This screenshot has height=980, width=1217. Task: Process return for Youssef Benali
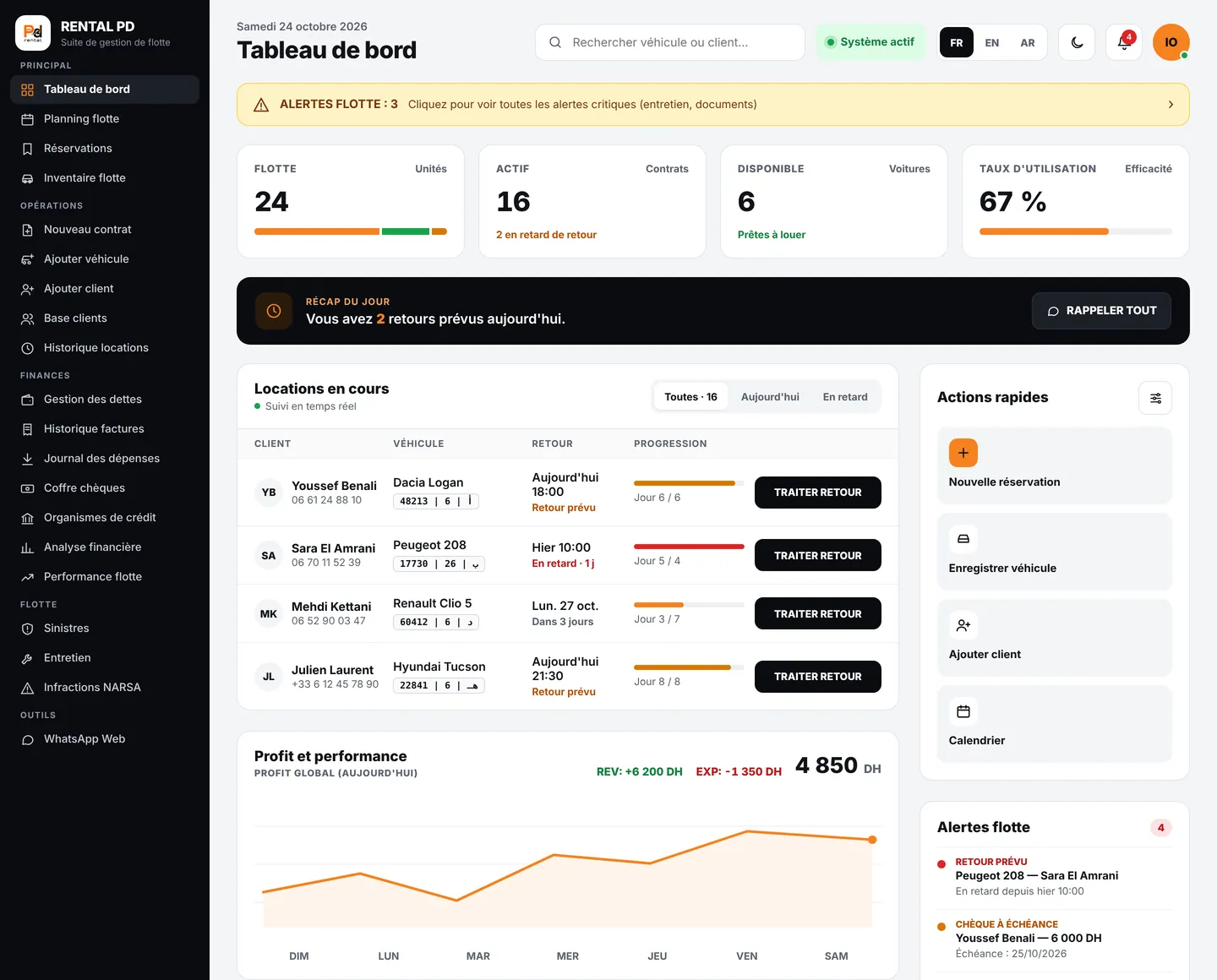pyautogui.click(x=818, y=493)
